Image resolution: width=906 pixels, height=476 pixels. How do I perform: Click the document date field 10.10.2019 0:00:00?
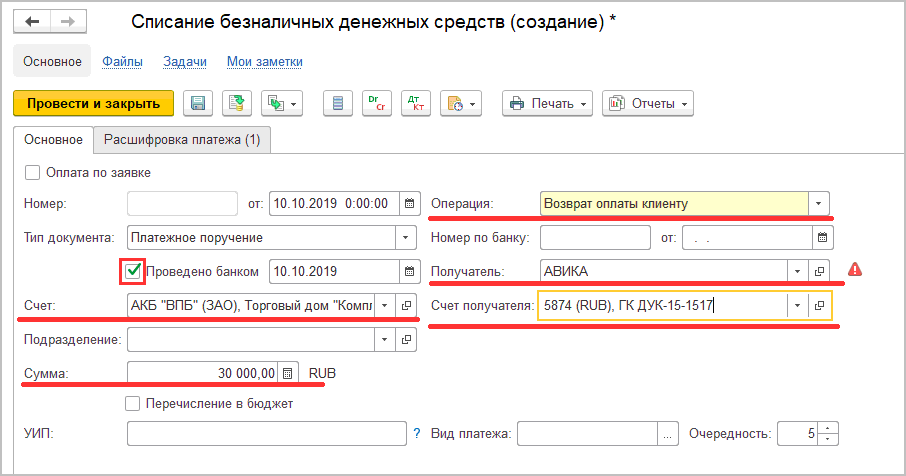point(334,203)
